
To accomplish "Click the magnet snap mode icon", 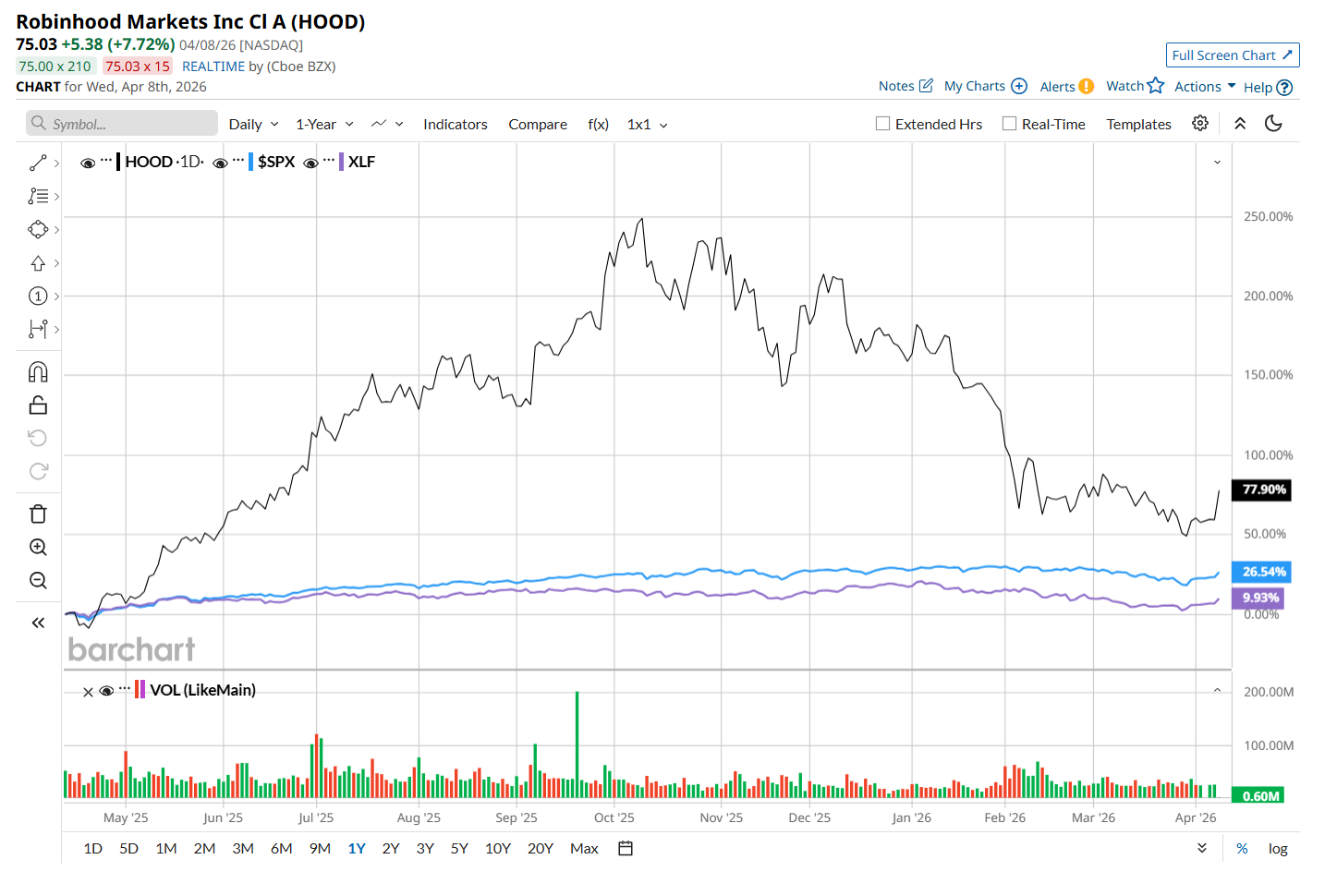I will (x=38, y=372).
